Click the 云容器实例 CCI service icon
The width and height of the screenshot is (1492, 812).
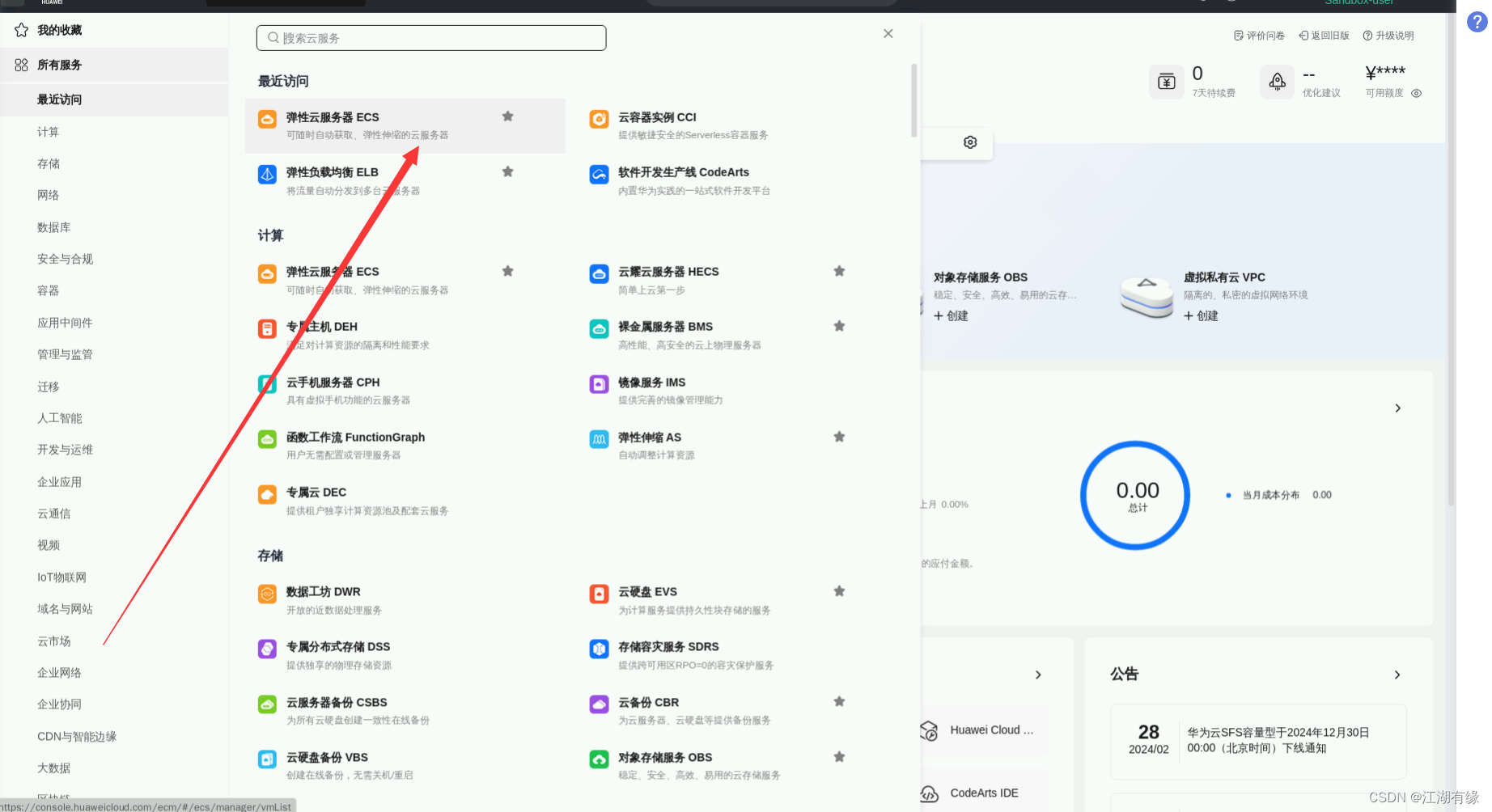[x=599, y=119]
